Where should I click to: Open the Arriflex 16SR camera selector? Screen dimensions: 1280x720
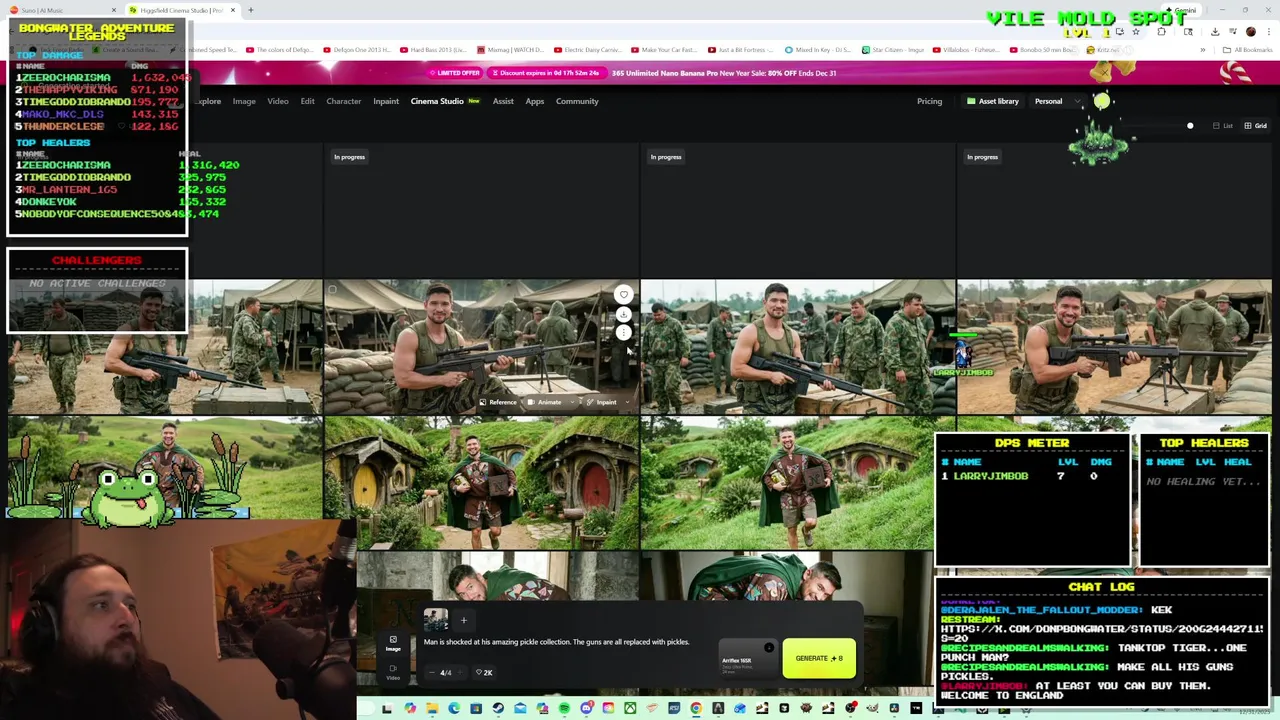point(746,659)
